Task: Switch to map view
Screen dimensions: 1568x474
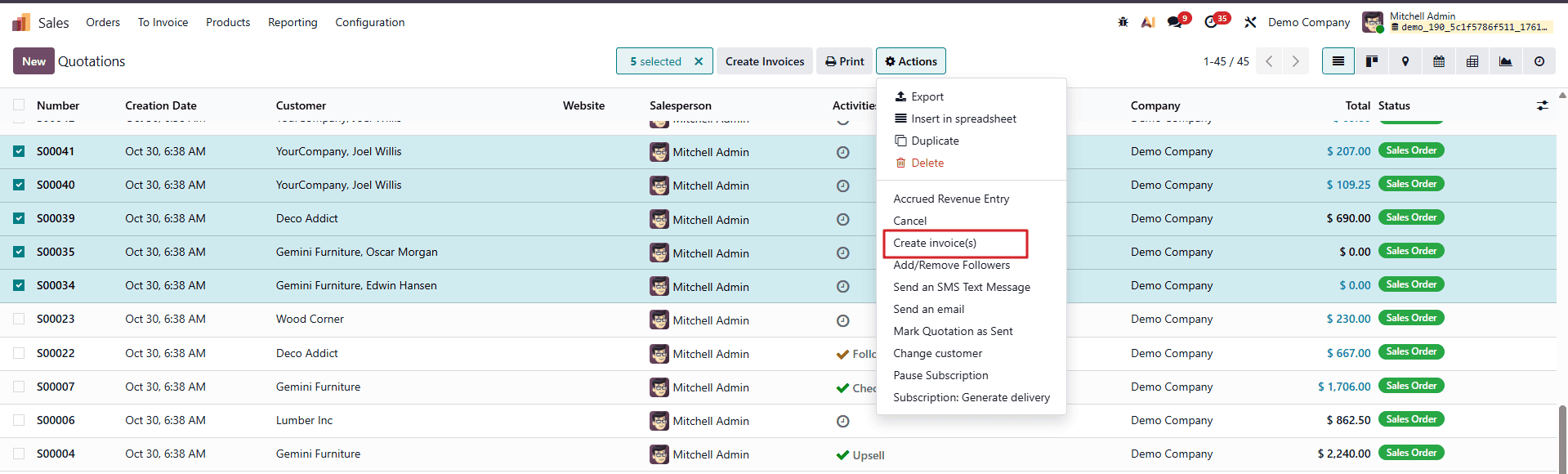Action: [x=1405, y=61]
